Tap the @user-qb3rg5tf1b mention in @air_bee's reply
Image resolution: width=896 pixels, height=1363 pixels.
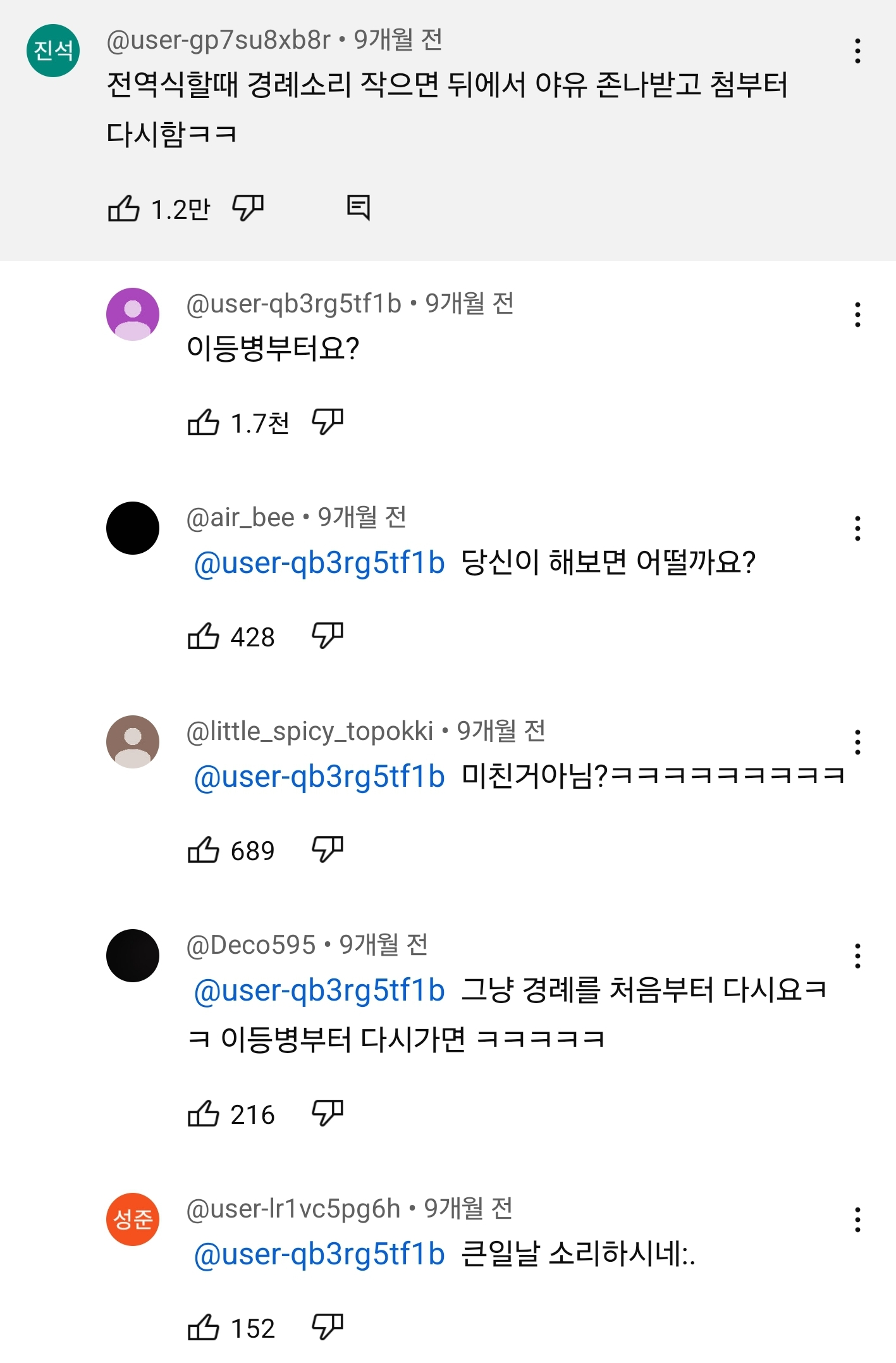(319, 562)
